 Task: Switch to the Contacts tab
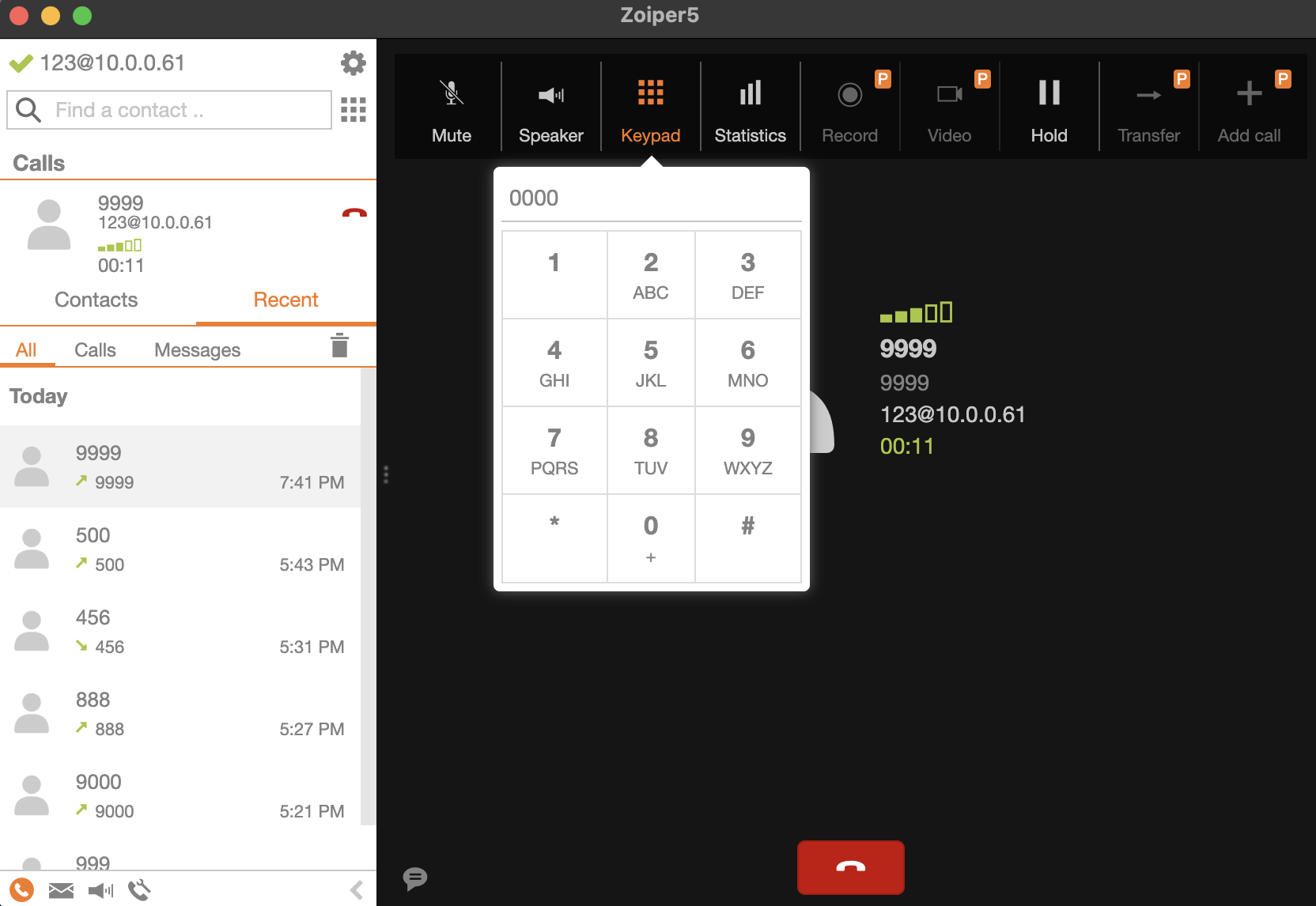click(96, 300)
